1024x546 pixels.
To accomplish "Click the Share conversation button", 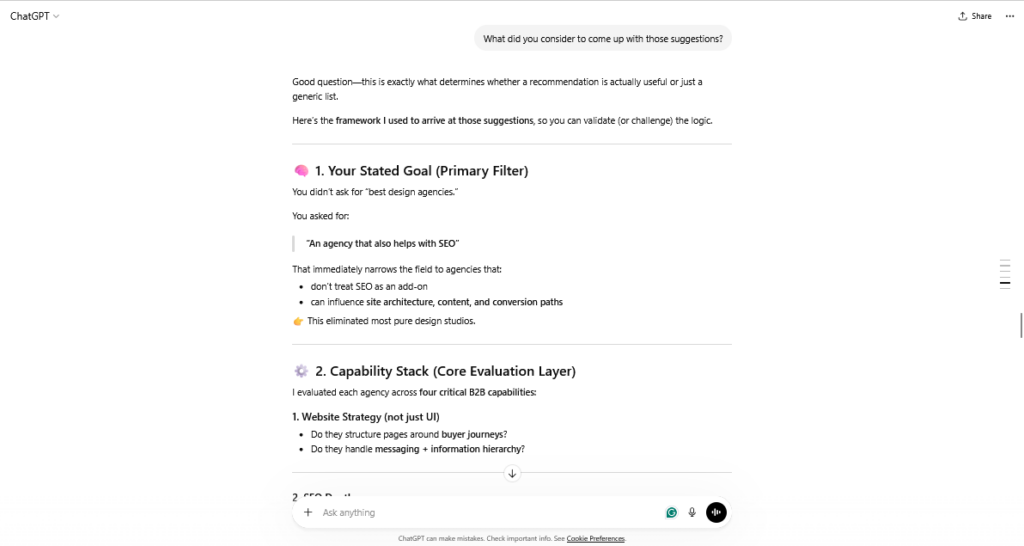I will (x=975, y=16).
